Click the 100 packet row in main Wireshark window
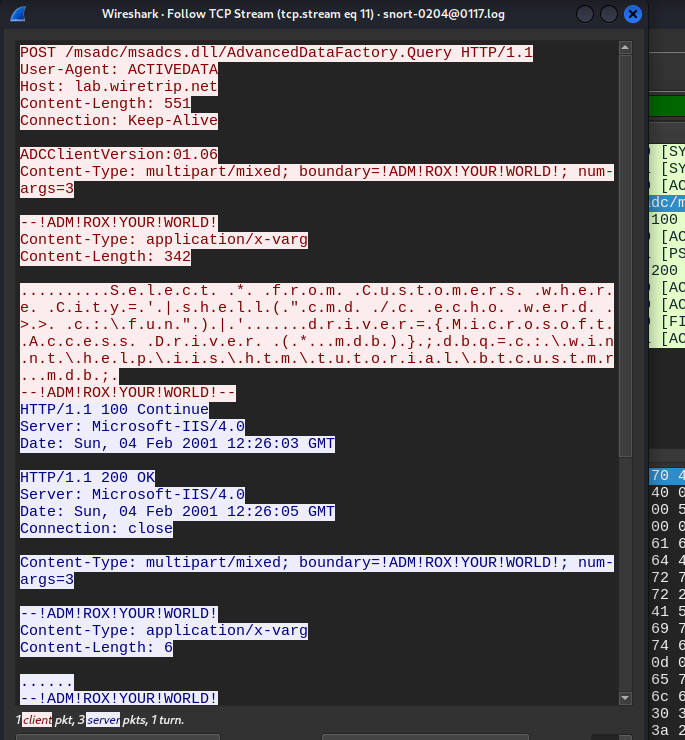 (667, 219)
